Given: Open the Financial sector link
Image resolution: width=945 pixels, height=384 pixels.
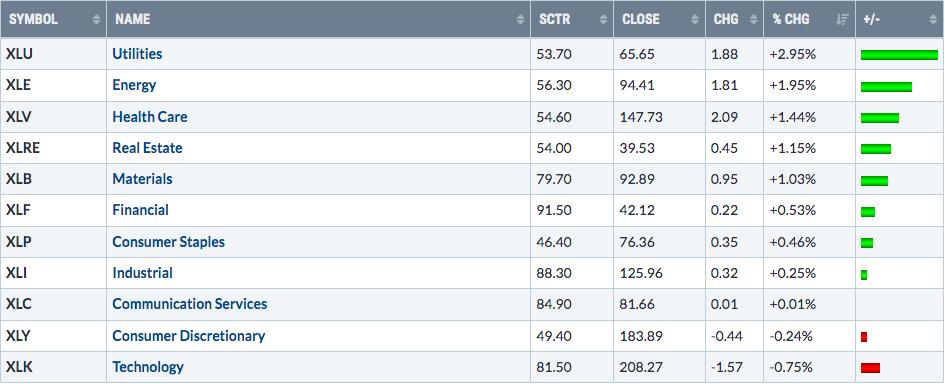Looking at the screenshot, I should point(140,210).
